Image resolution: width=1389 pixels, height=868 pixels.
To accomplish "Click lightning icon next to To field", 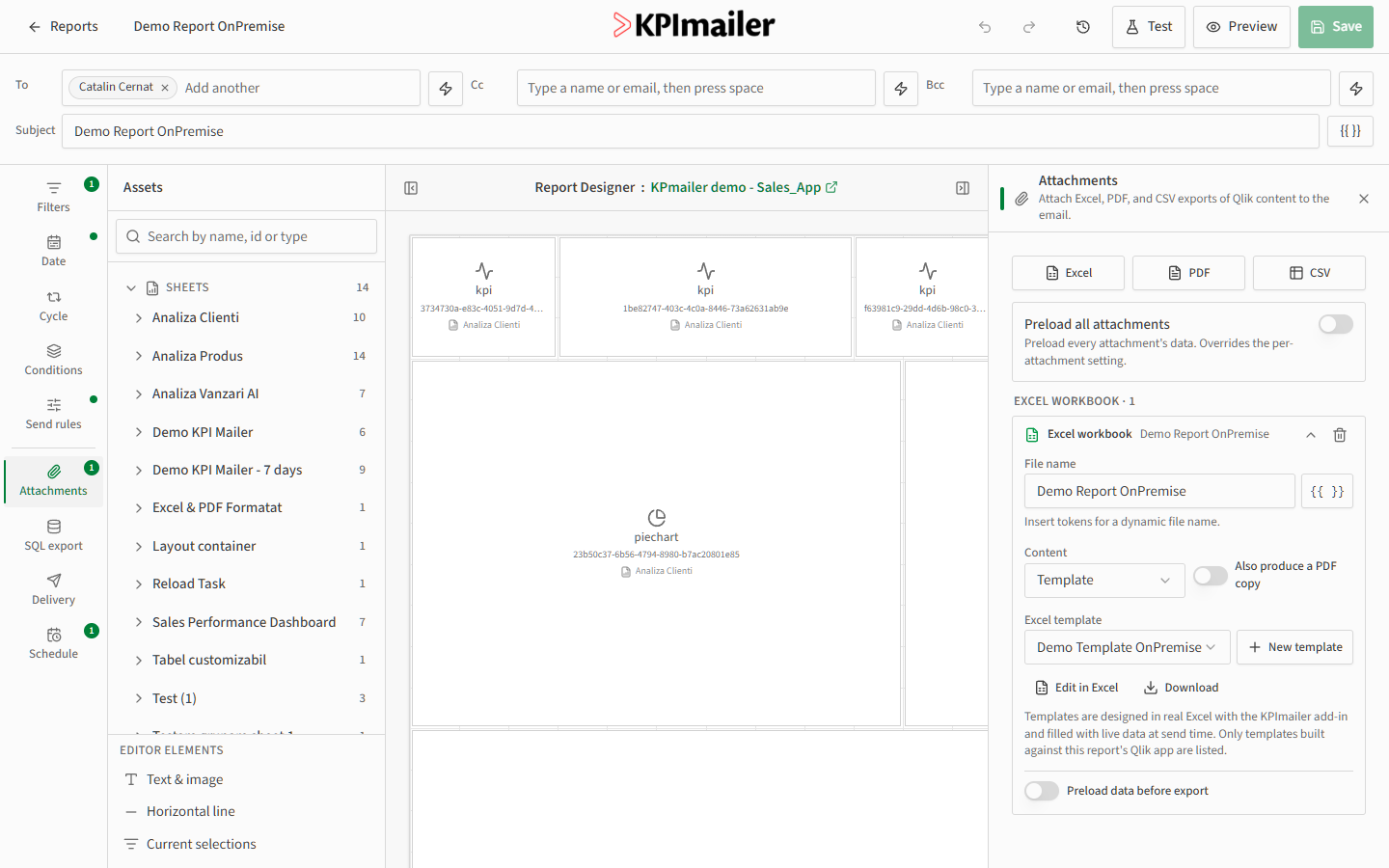I will (446, 88).
